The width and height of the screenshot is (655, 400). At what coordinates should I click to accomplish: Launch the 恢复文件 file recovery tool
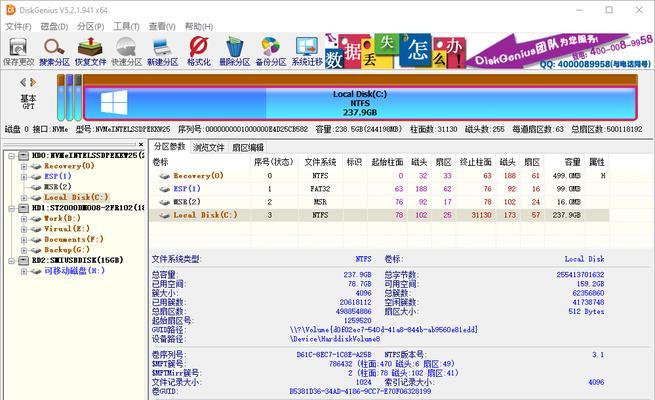click(90, 52)
